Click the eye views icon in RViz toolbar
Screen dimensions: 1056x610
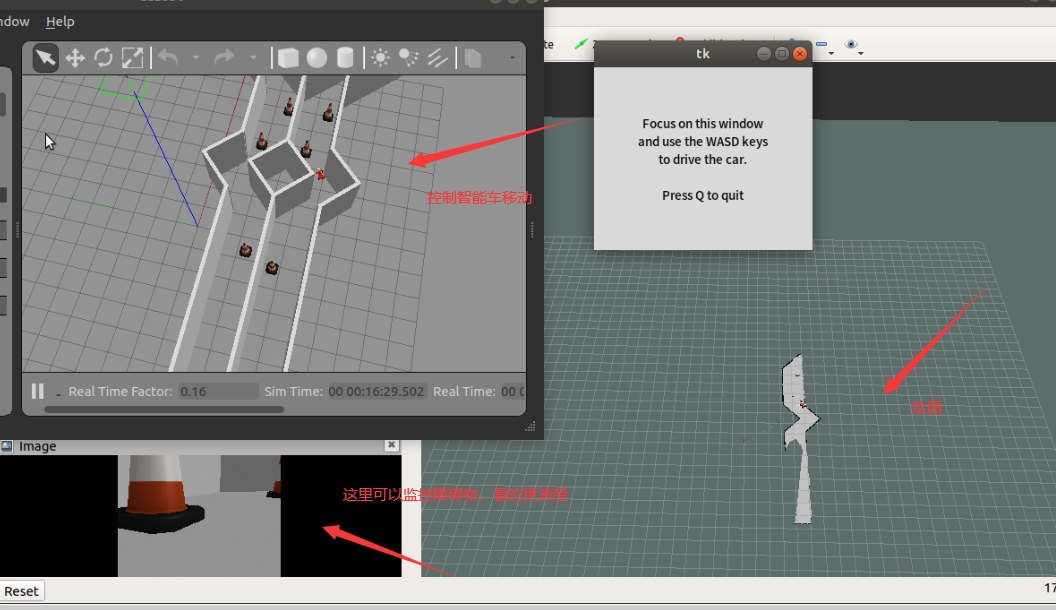(851, 44)
